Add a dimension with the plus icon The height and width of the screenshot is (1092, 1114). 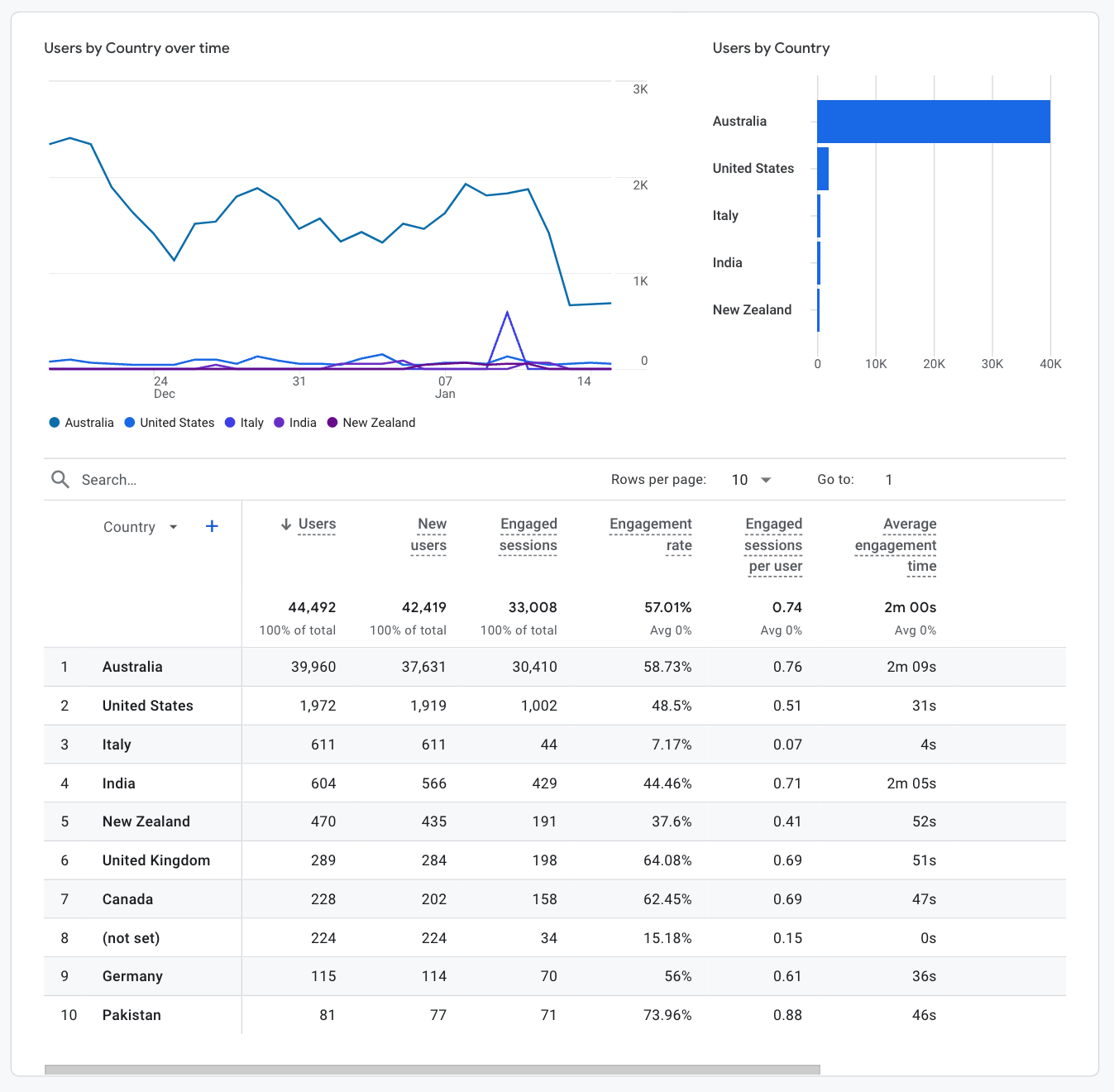coord(212,527)
